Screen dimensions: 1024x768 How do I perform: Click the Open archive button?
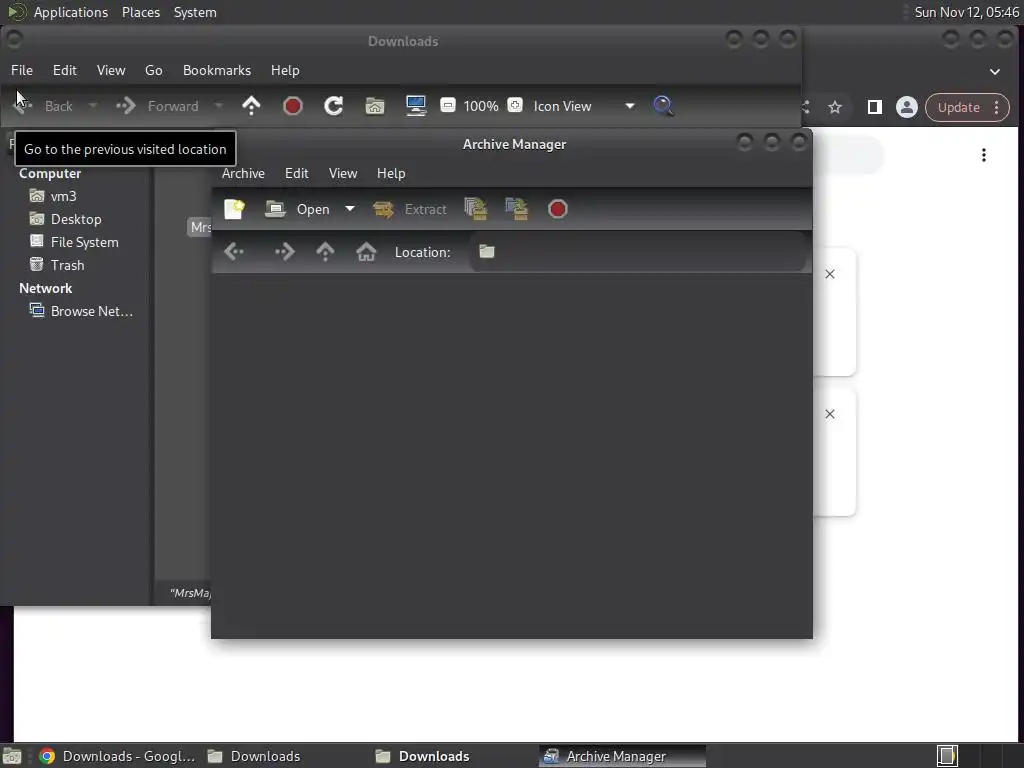pyautogui.click(x=298, y=209)
